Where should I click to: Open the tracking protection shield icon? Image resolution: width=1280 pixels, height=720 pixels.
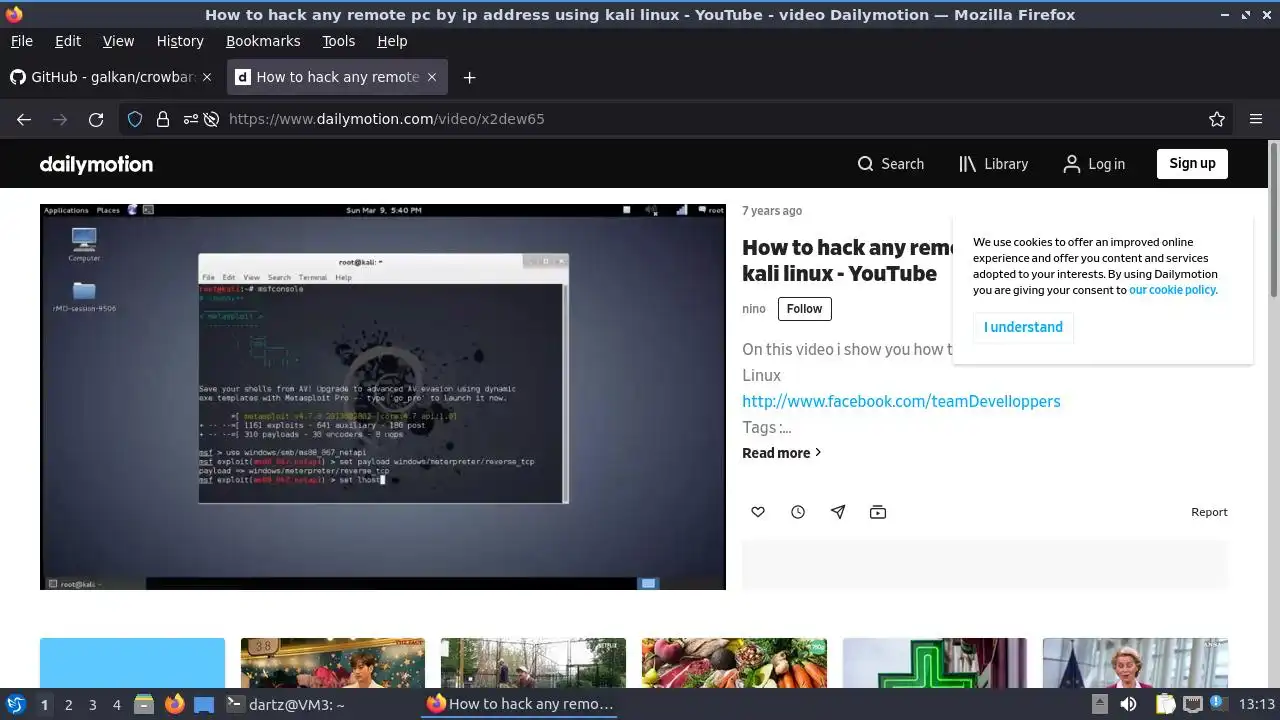135,119
